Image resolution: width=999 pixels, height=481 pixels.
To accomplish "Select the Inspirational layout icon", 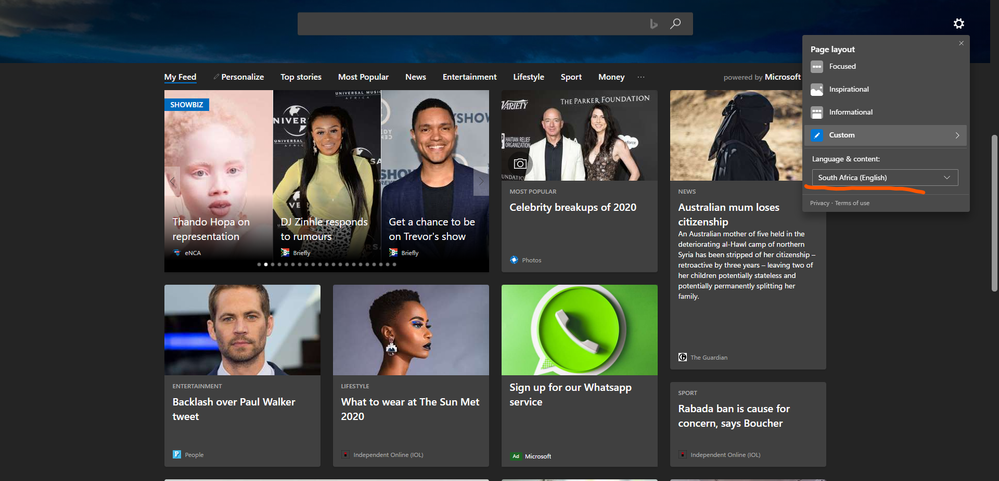I will click(x=817, y=89).
